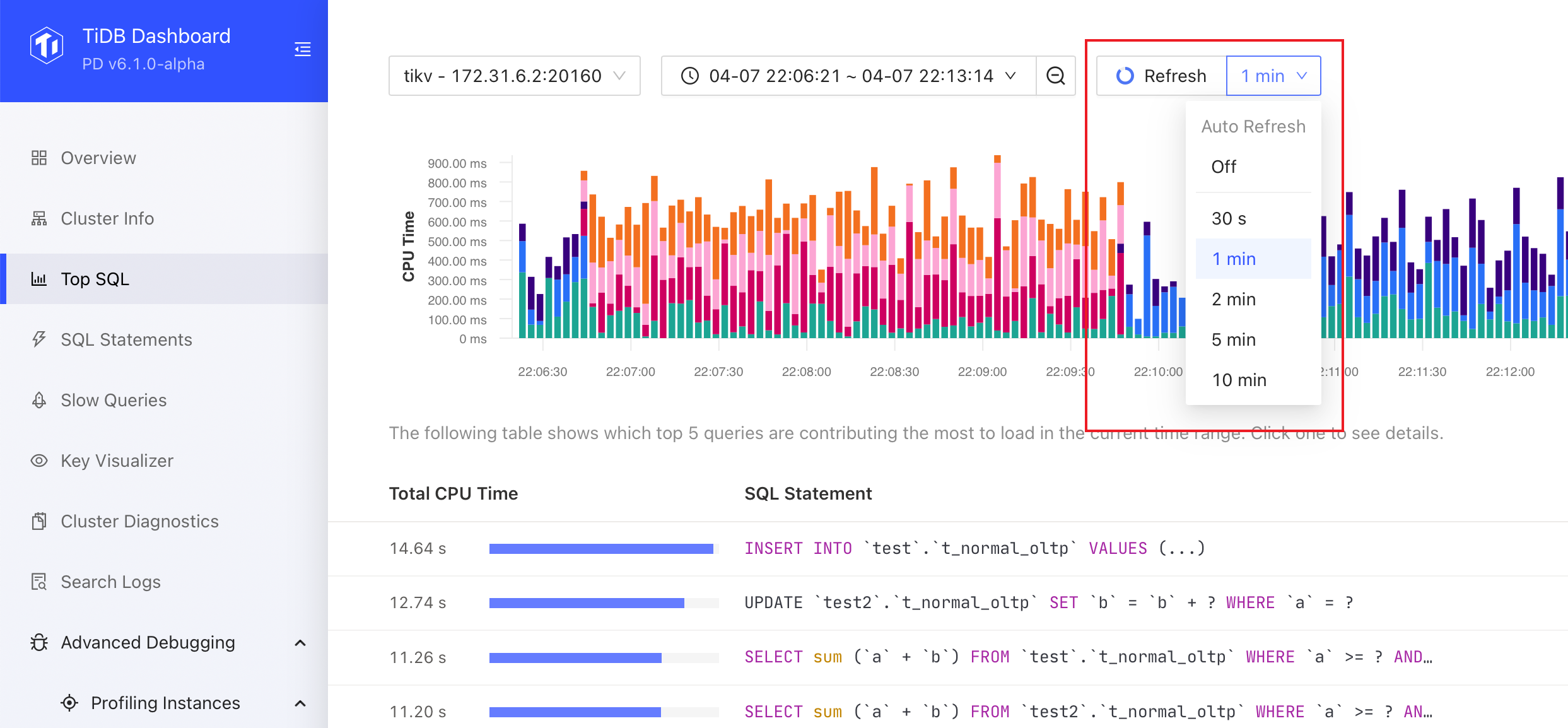Turn auto refresh Off
Viewport: 1568px width, 728px height.
[1224, 167]
